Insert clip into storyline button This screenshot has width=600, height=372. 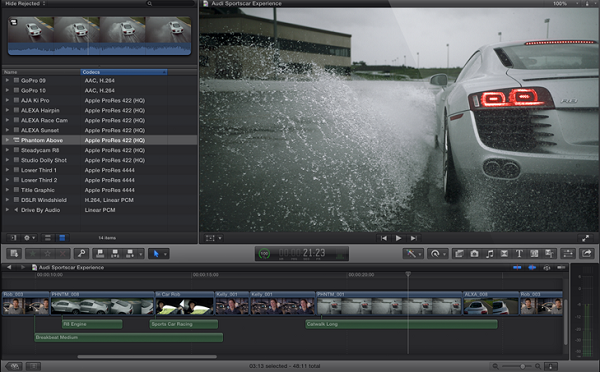click(115, 253)
